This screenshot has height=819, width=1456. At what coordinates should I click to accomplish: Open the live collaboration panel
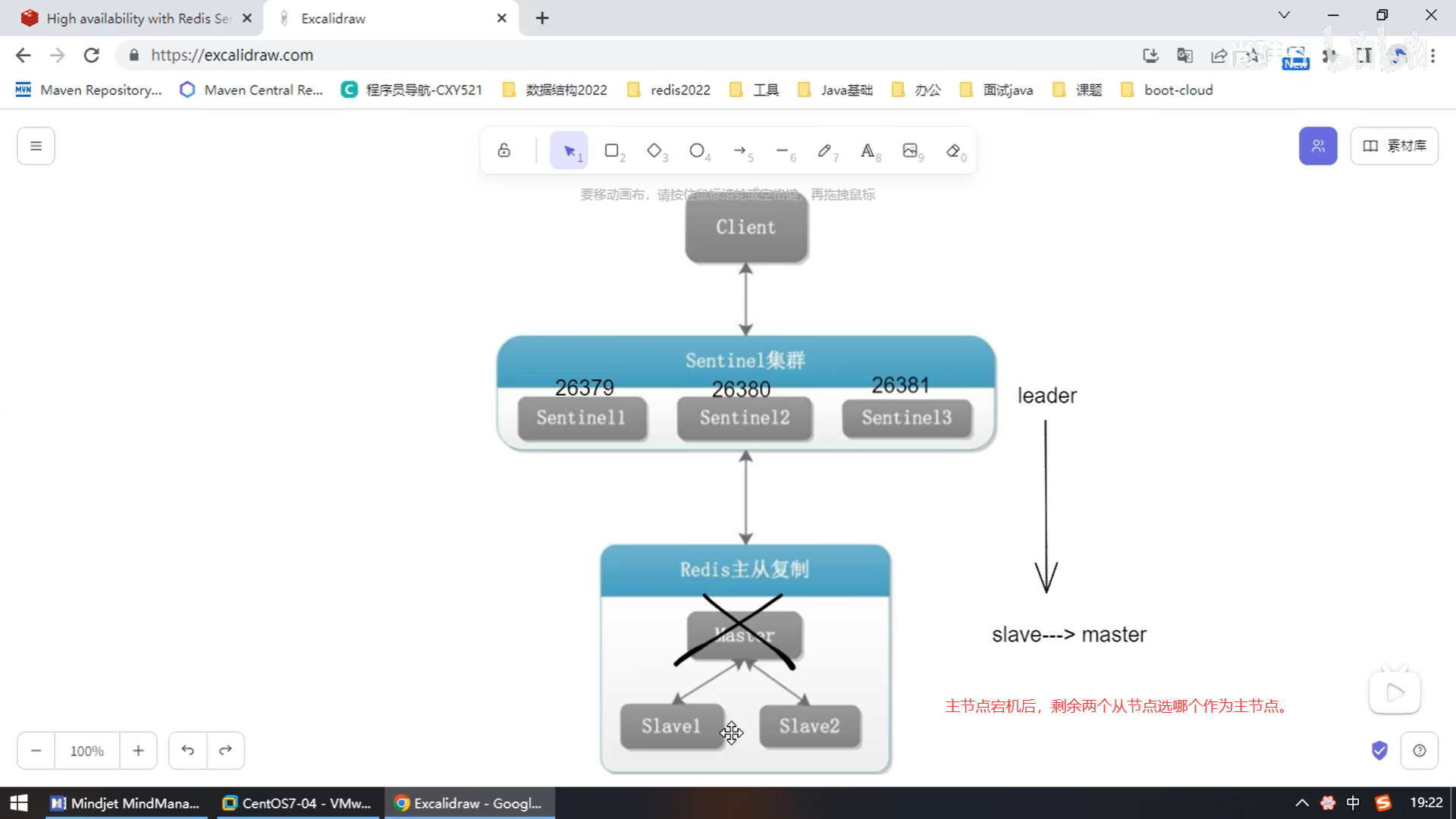[x=1318, y=146]
